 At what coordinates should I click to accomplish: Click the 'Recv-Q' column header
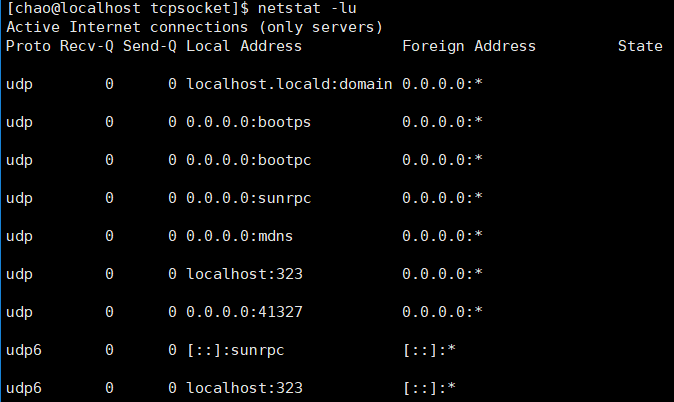87,46
